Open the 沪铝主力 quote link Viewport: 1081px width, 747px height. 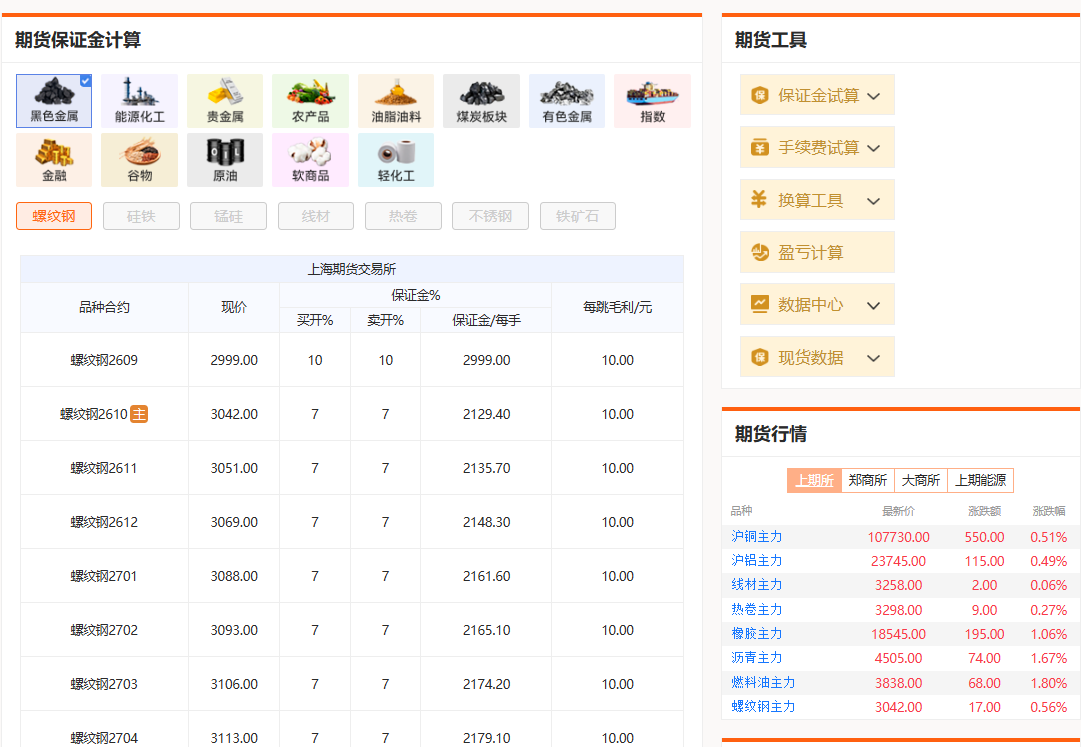[x=756, y=561]
